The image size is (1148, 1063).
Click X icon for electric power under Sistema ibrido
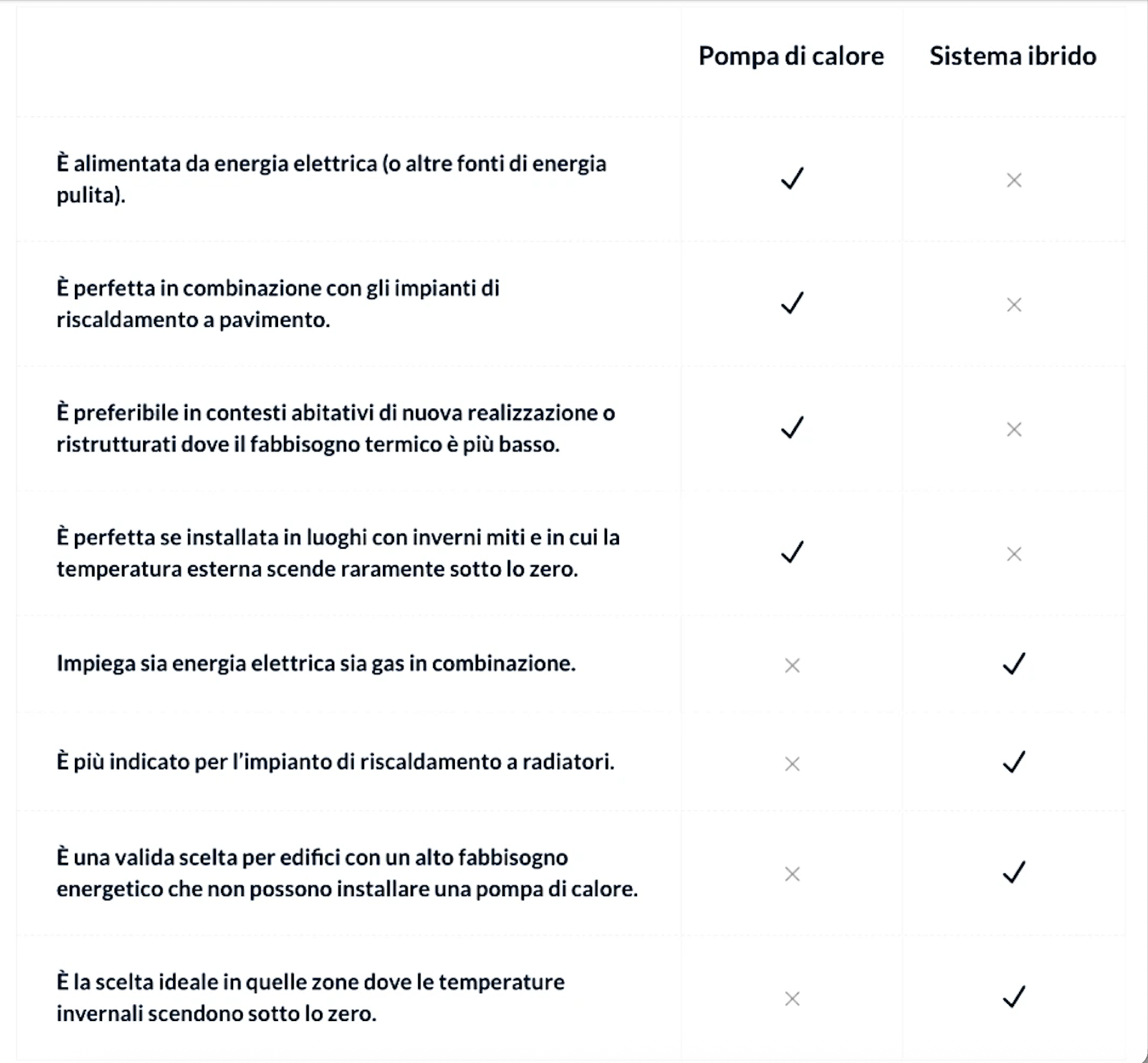pos(1014,180)
